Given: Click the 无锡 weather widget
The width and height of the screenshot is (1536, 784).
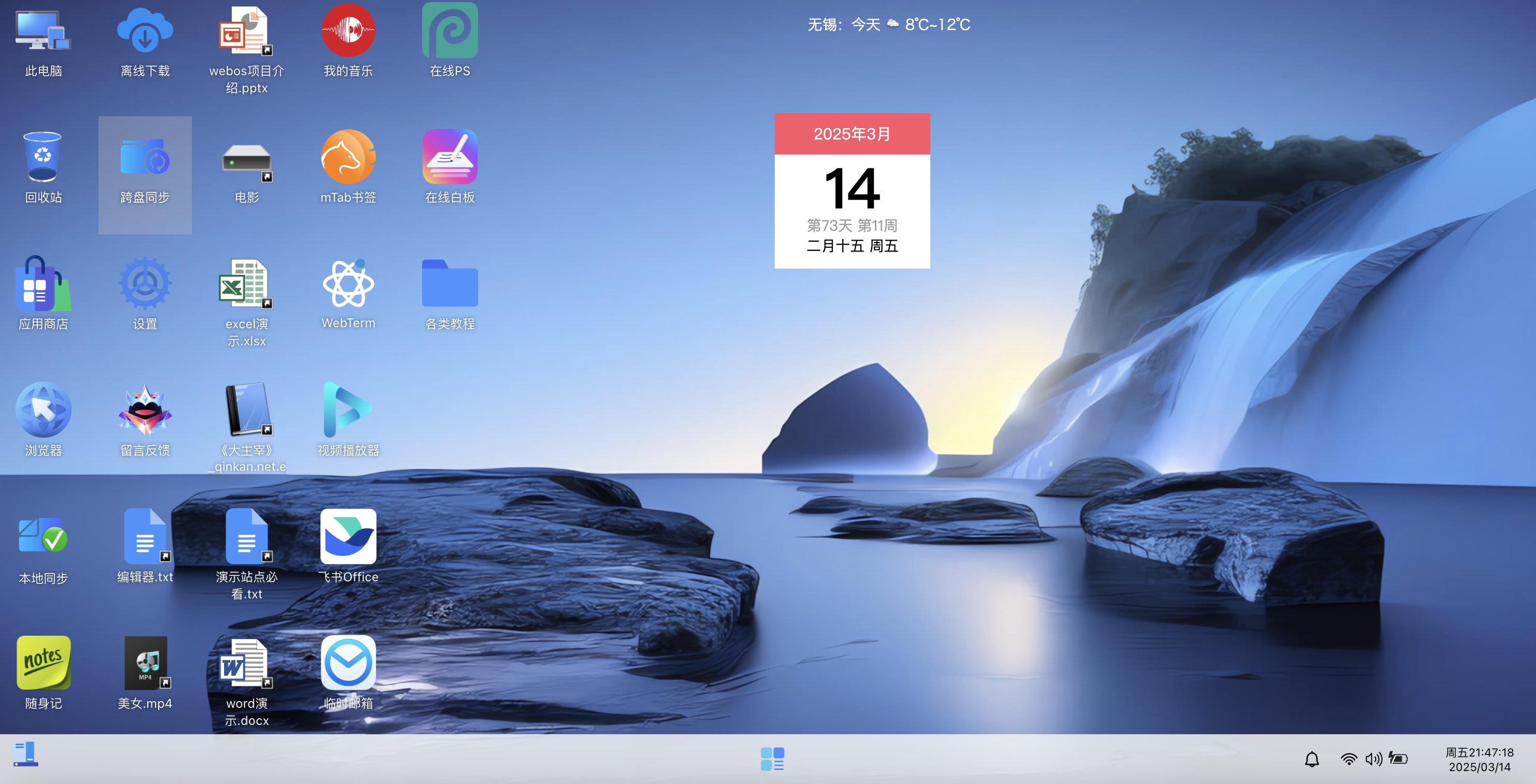Looking at the screenshot, I should [888, 24].
